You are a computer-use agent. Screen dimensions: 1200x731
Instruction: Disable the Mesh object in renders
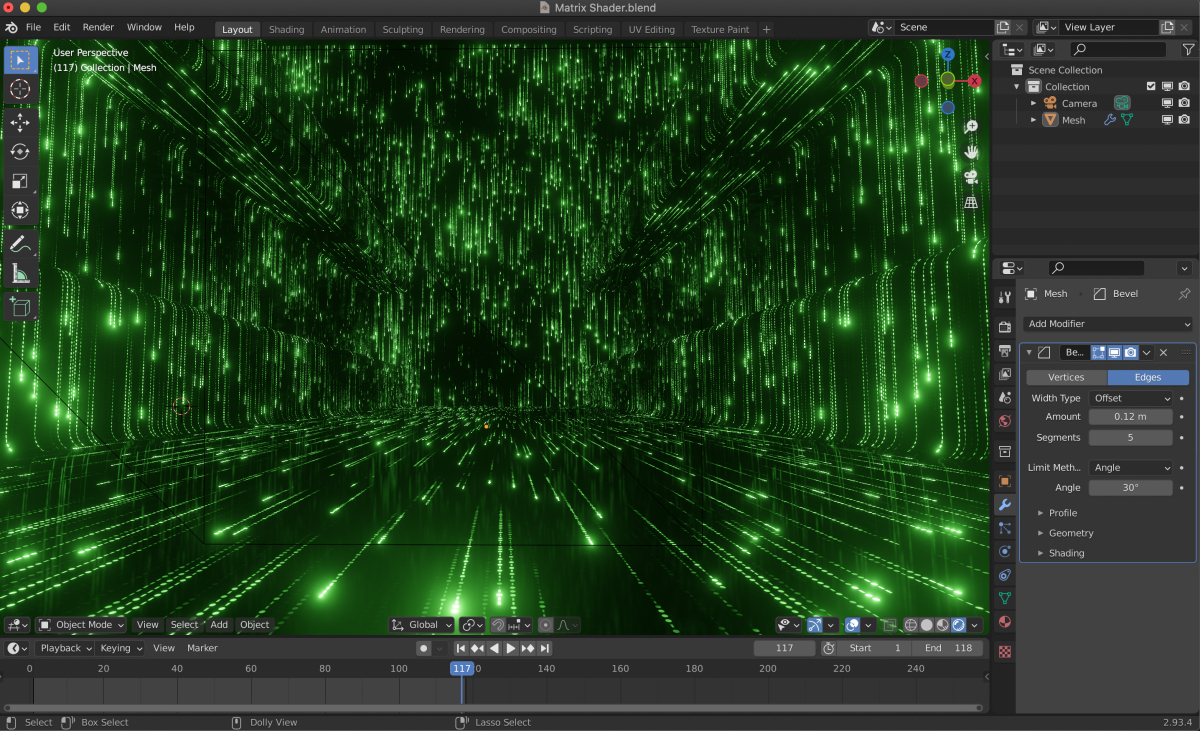[x=1184, y=120]
